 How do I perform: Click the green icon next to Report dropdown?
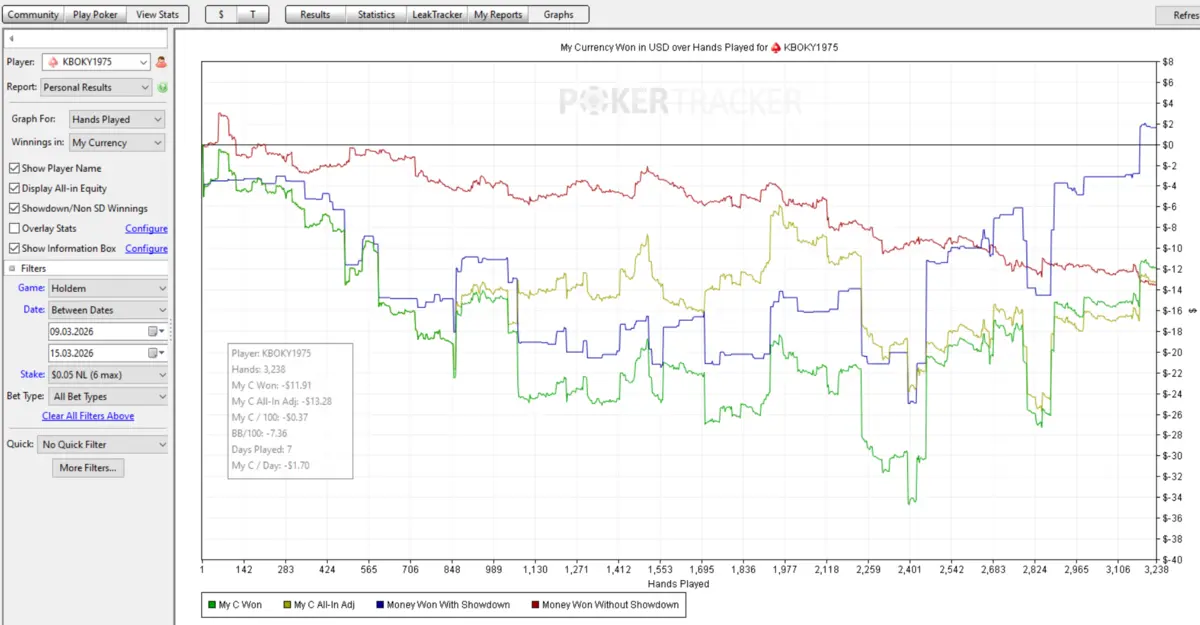point(162,87)
